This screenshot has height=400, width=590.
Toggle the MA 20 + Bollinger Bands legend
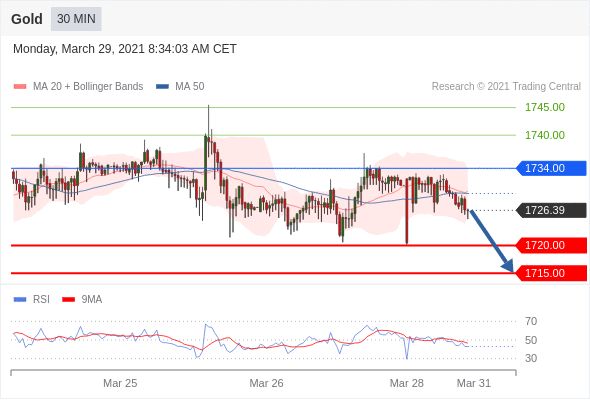pyautogui.click(x=78, y=87)
